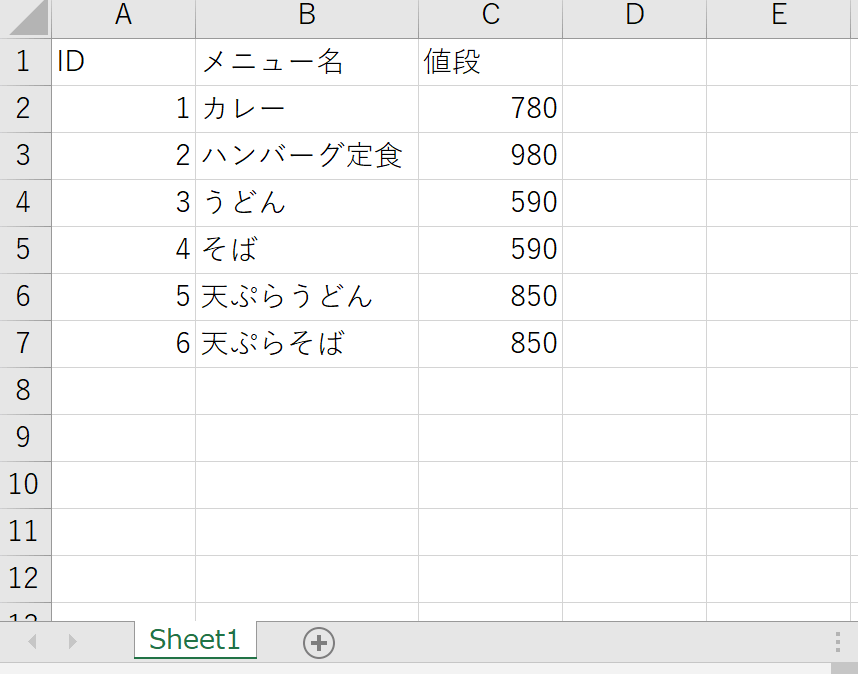Switch to the Sheet1 tab

(195, 640)
